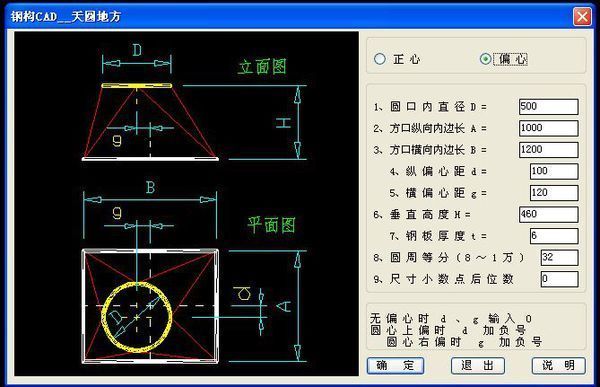The width and height of the screenshot is (600, 387).
Task: Select the 正心 radio option
Action: coord(380,59)
